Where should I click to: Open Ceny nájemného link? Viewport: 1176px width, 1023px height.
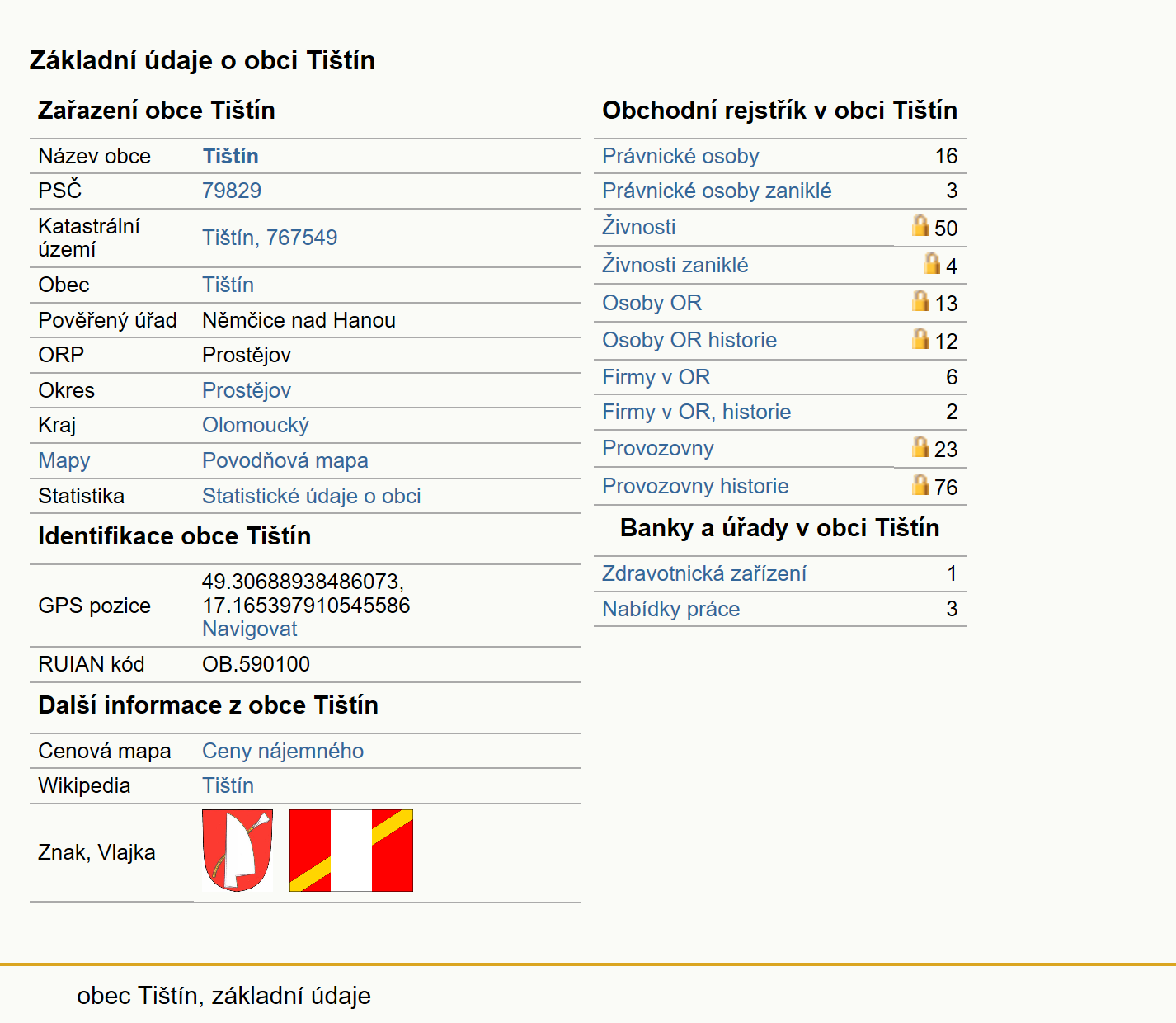pos(283,751)
